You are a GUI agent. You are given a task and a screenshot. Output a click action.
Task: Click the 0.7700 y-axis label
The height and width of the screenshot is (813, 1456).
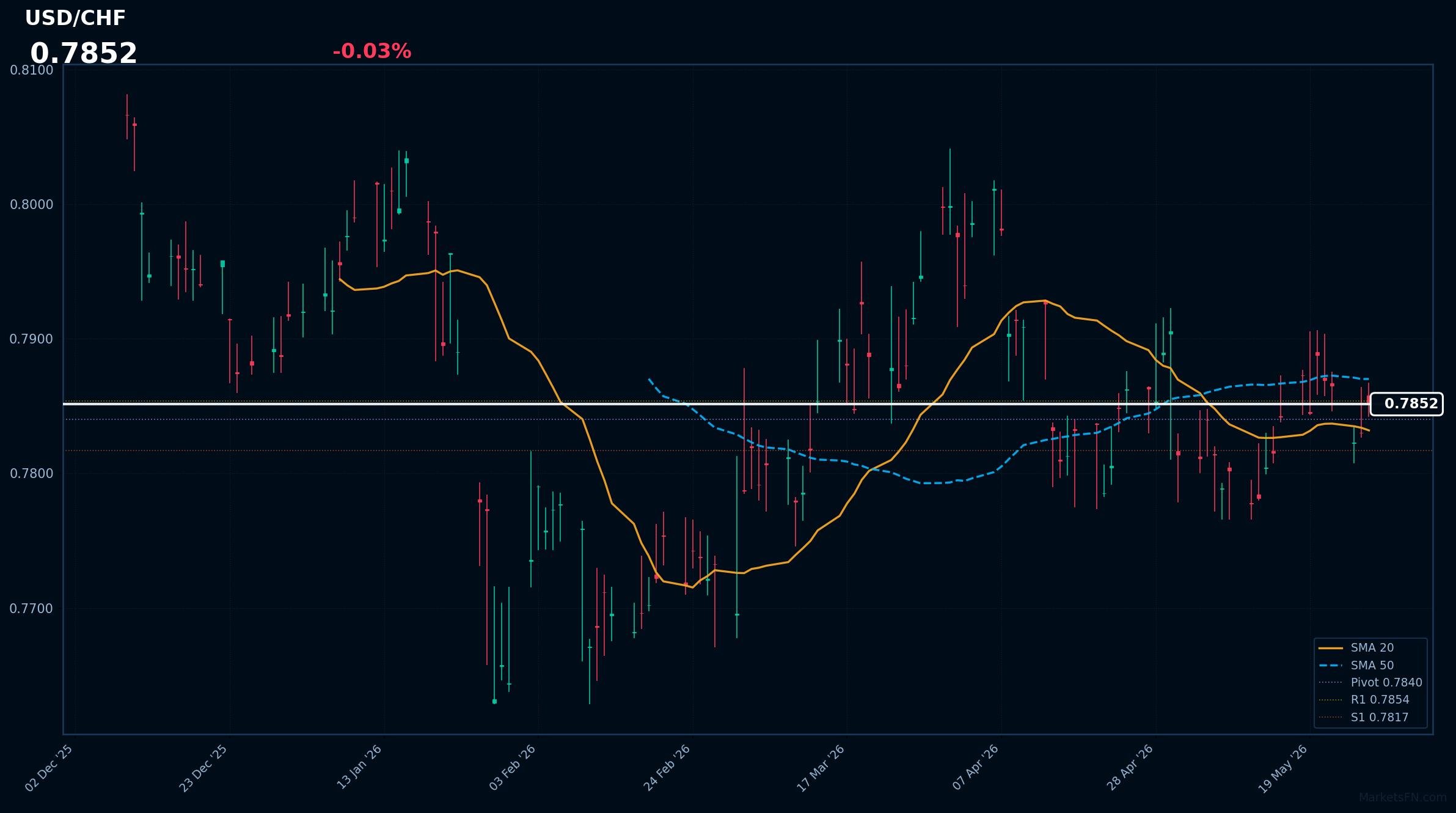tap(32, 609)
